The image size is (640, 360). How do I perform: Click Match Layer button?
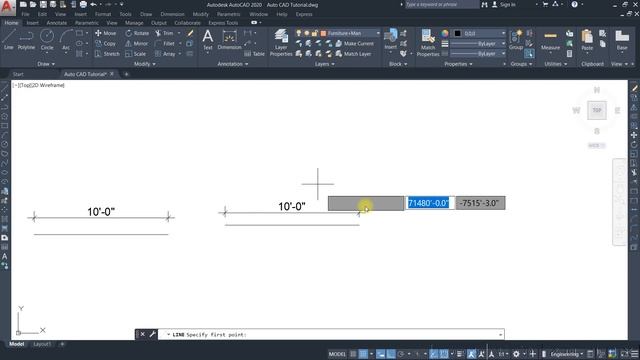[353, 53]
